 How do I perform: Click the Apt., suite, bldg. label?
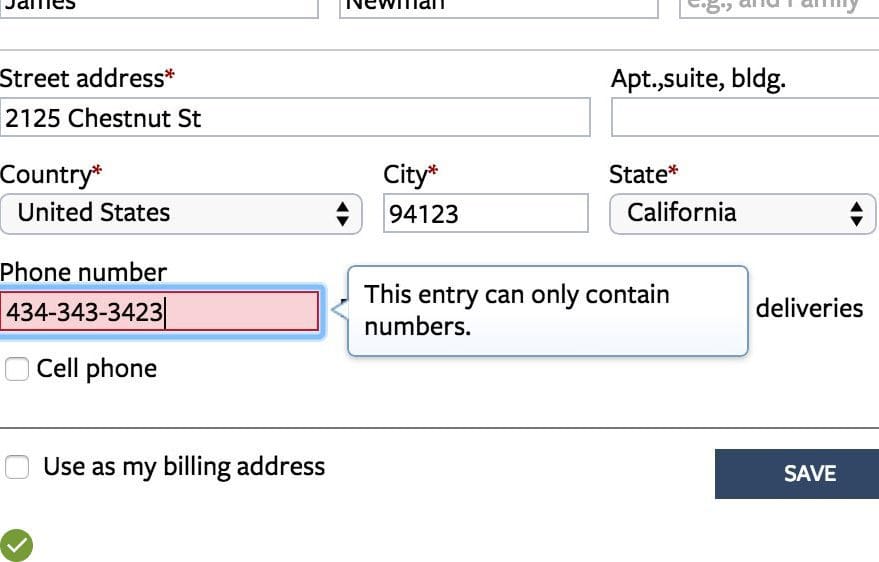(x=698, y=79)
